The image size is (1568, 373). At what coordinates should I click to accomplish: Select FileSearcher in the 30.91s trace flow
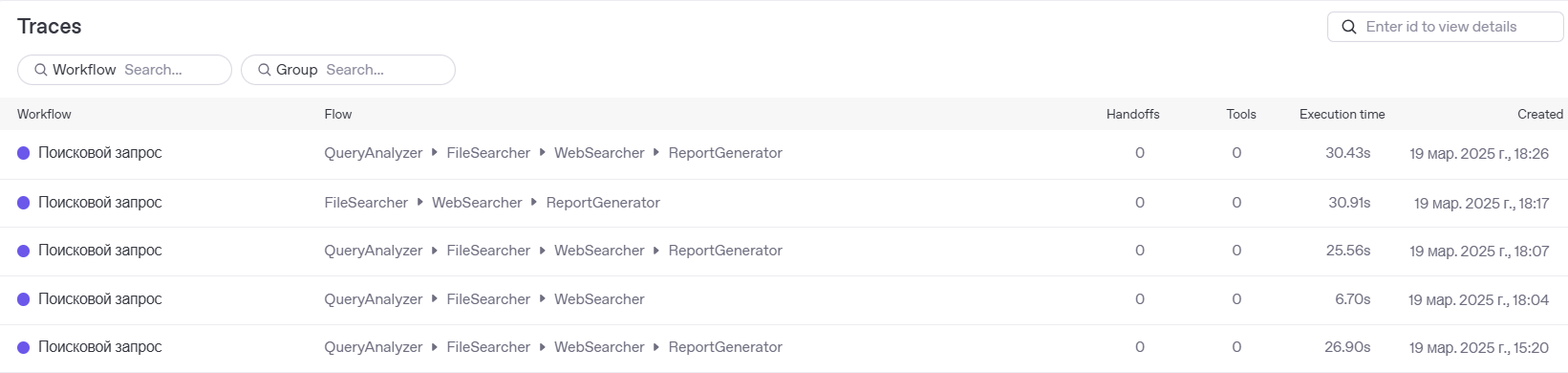tap(366, 203)
